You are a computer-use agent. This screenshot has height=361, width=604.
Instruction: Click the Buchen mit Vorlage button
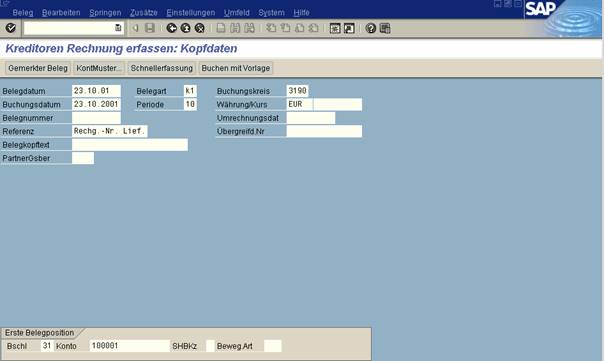point(235,68)
